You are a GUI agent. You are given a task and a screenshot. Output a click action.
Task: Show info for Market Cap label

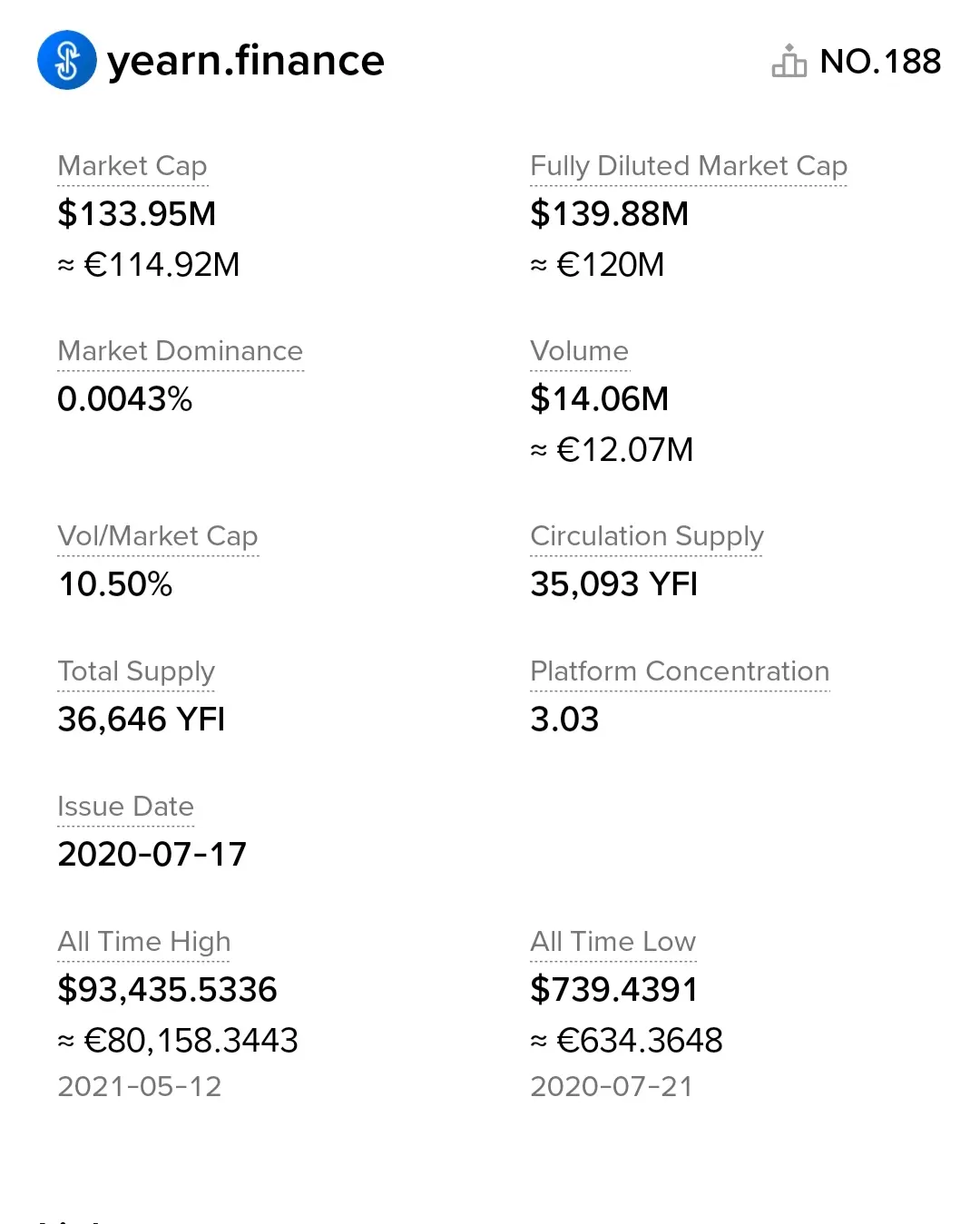point(132,166)
